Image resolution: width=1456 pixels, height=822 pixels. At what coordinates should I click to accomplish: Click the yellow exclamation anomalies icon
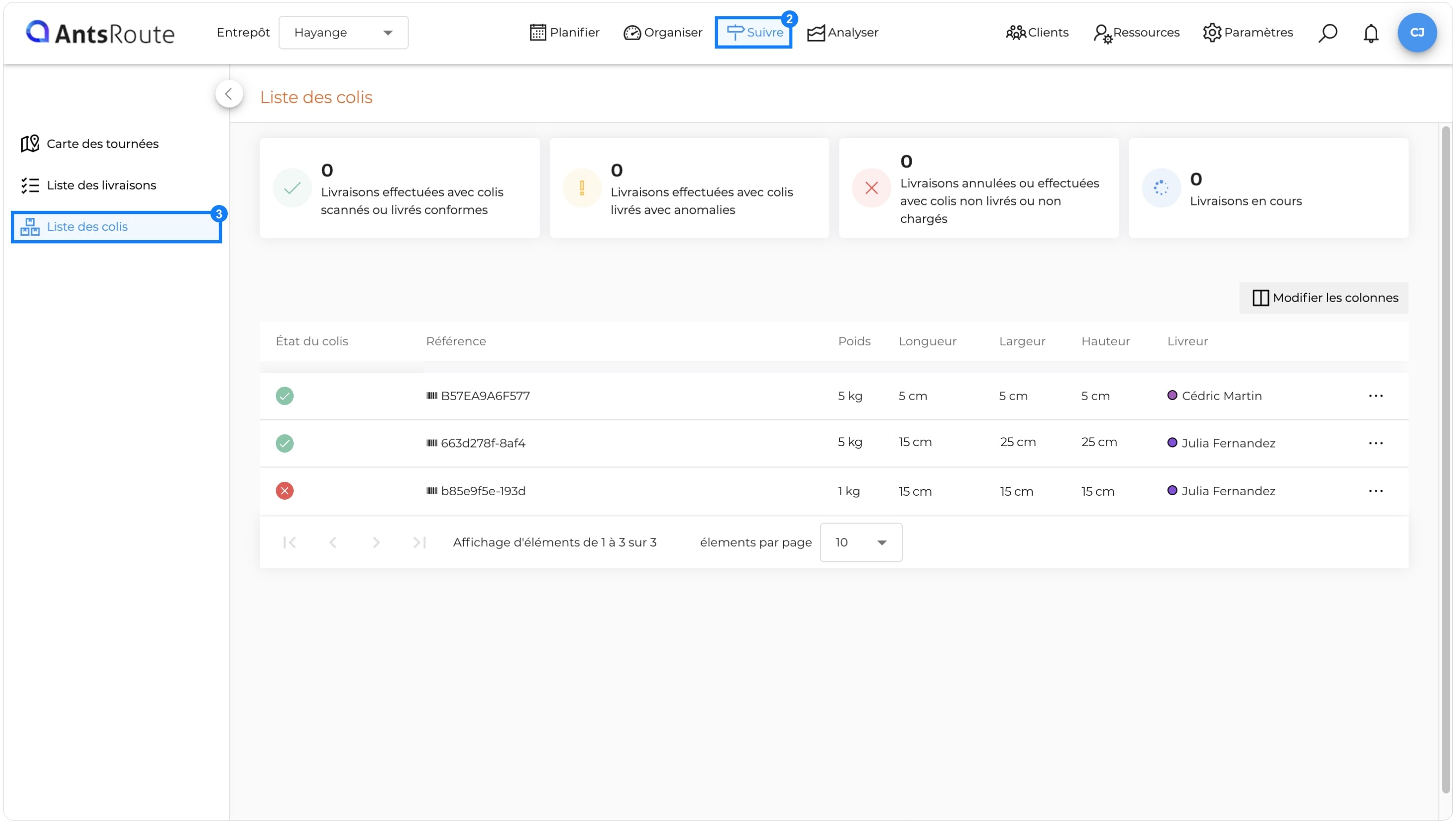tap(581, 188)
